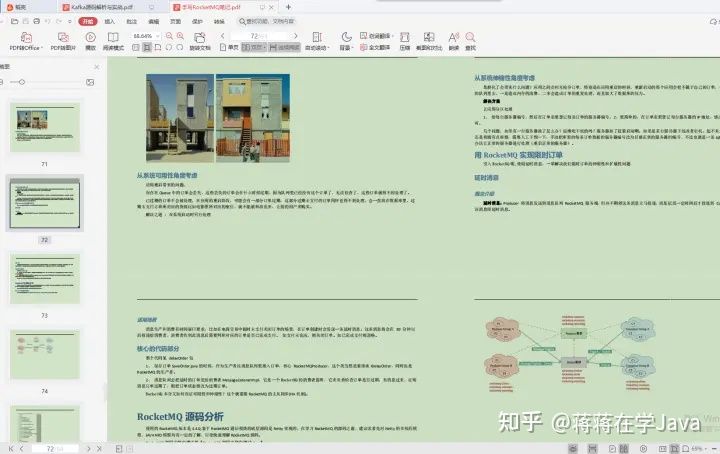Select the page 74 thumbnail

coord(45,354)
